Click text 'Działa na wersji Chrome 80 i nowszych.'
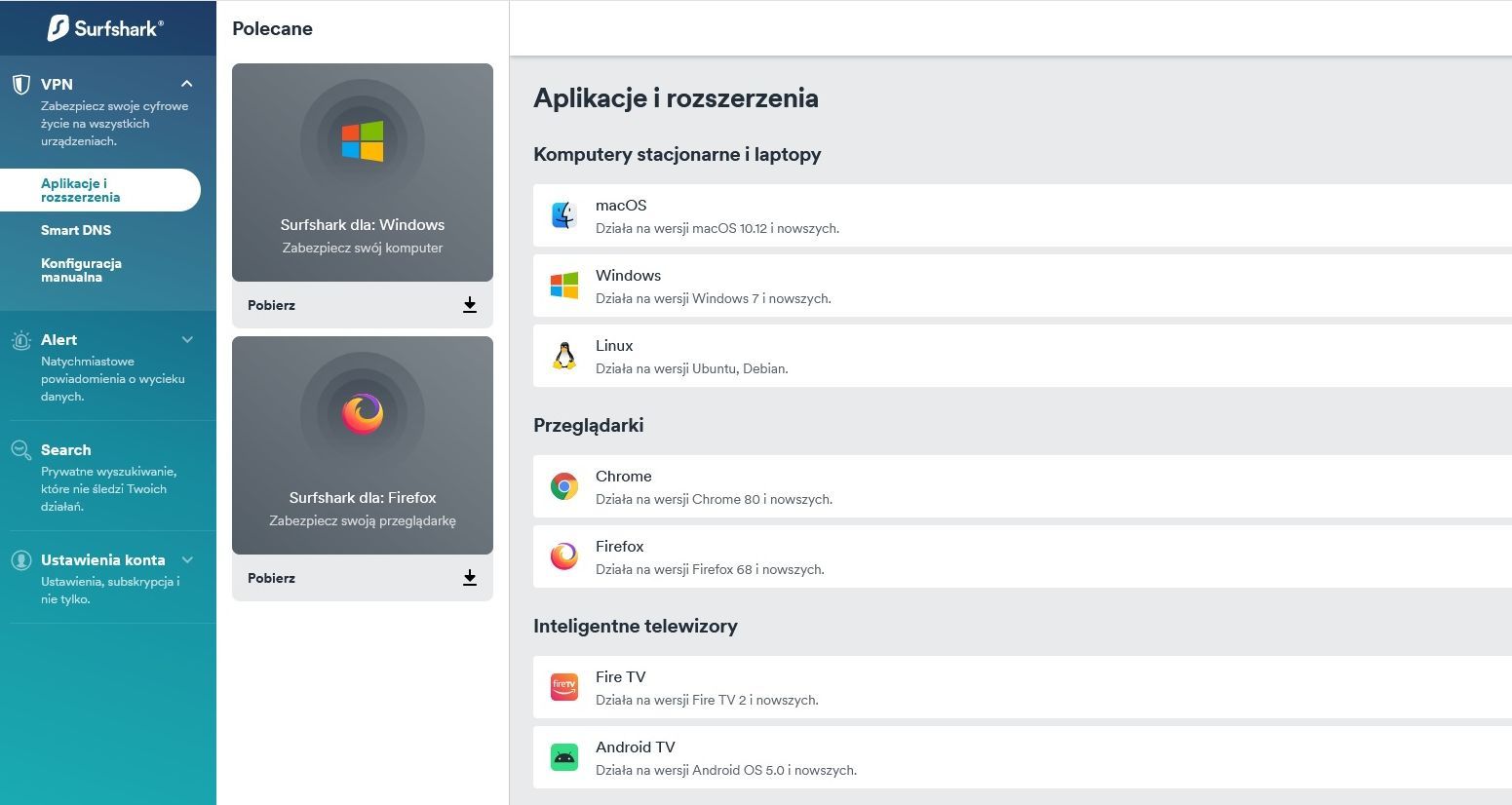1512x805 pixels. pyautogui.click(x=714, y=499)
